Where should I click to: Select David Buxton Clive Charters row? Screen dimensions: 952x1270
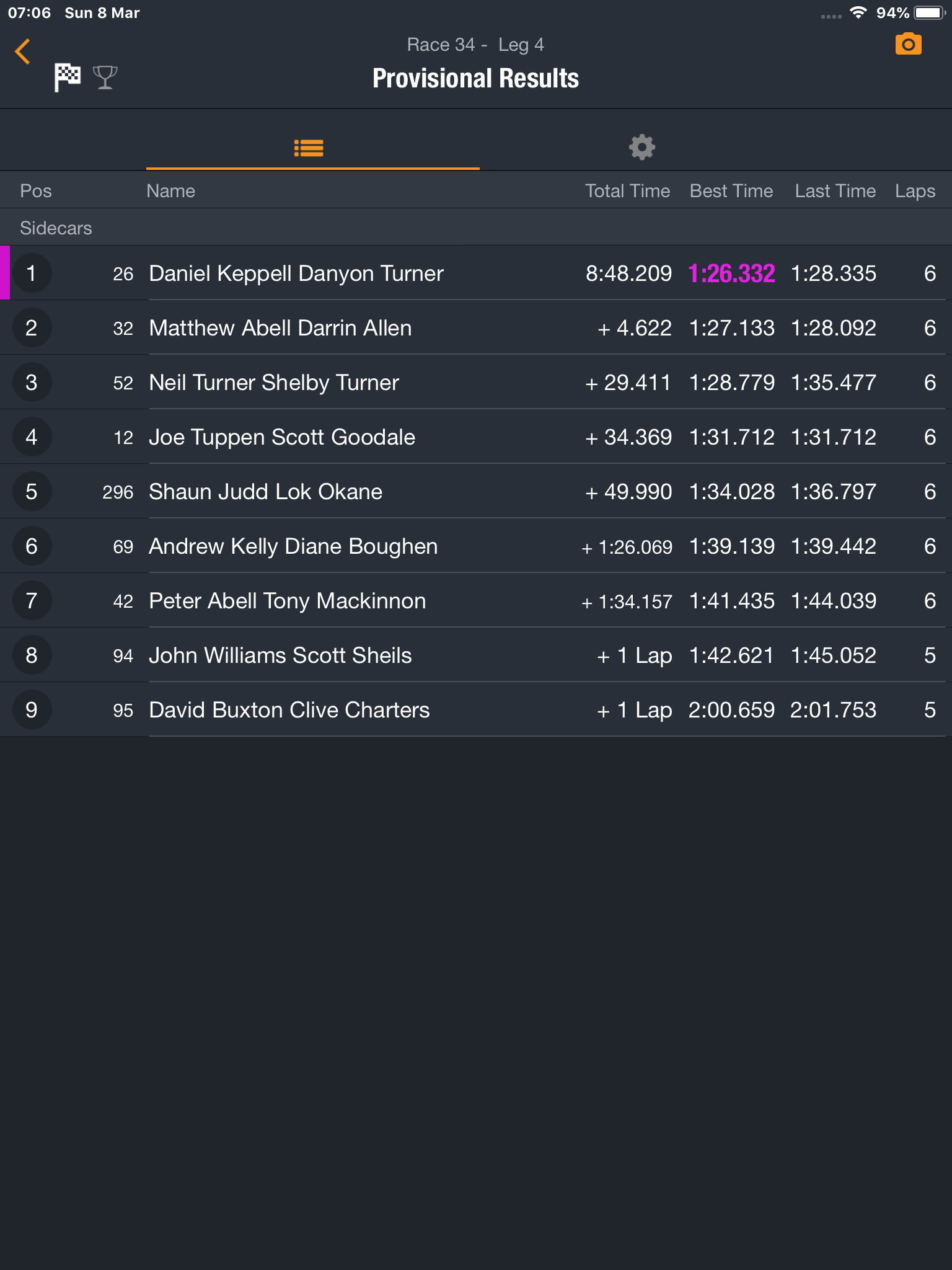click(476, 710)
